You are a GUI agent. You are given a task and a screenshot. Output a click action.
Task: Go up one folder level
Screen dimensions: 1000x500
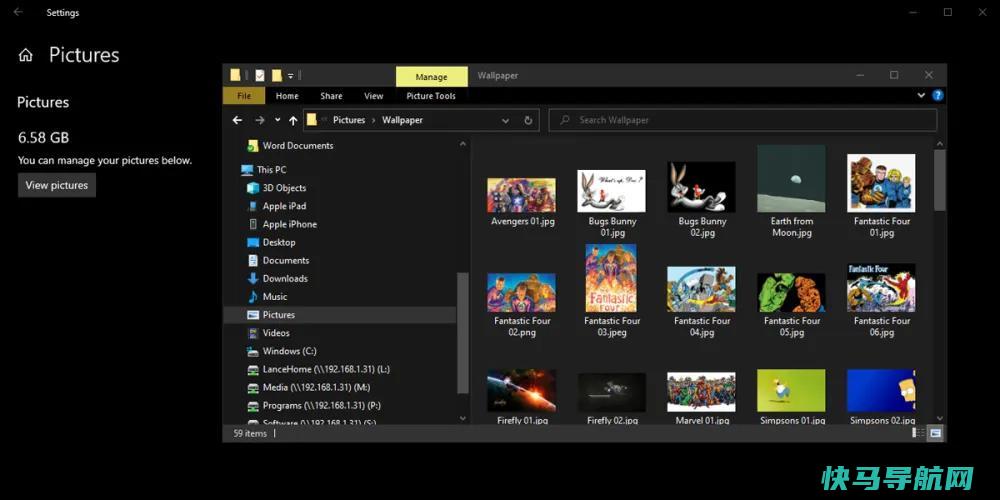pos(293,120)
